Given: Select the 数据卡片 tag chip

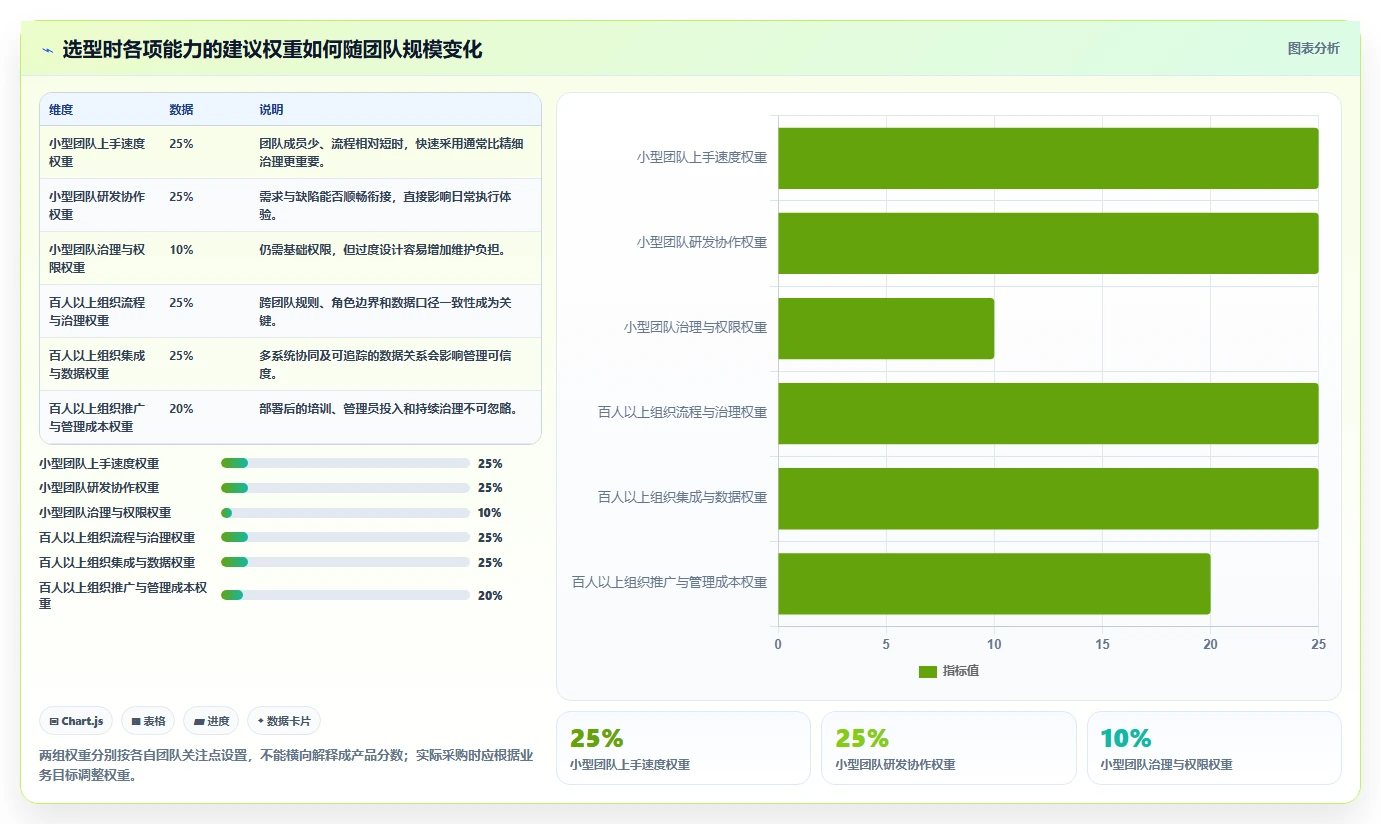Looking at the screenshot, I should point(284,721).
